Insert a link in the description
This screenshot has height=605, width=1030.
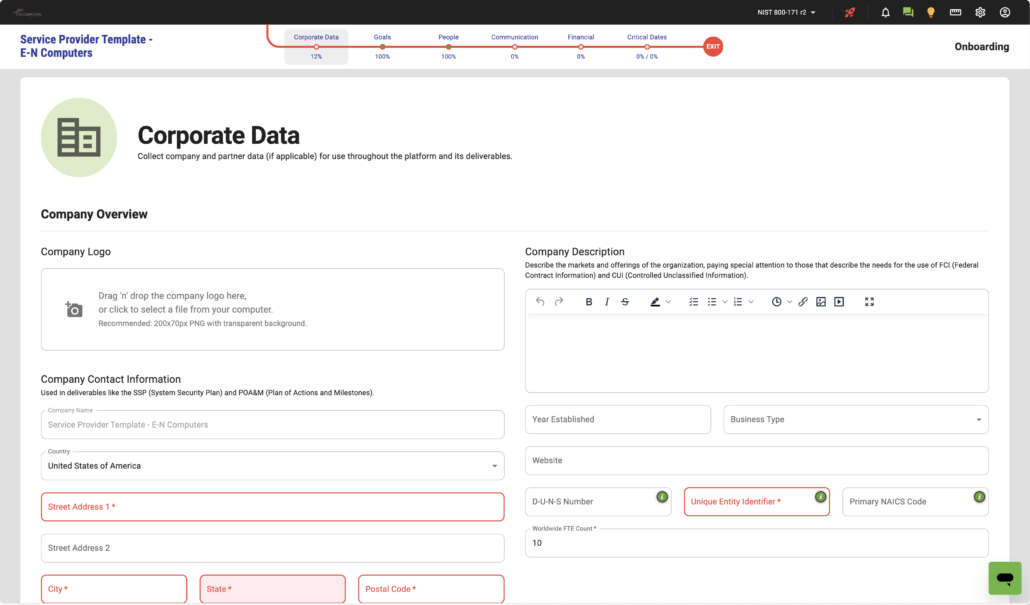[803, 302]
